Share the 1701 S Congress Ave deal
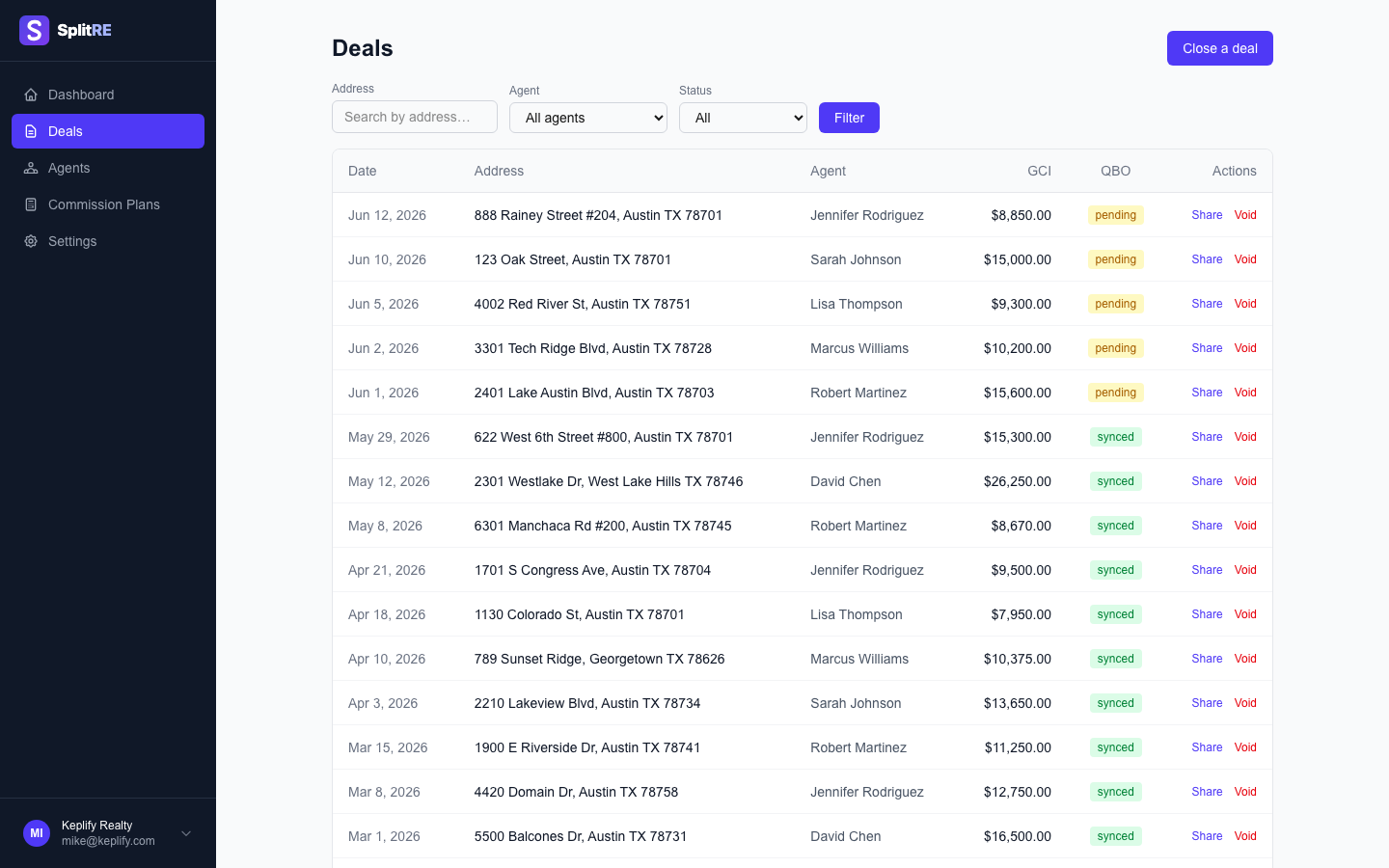 (x=1207, y=570)
